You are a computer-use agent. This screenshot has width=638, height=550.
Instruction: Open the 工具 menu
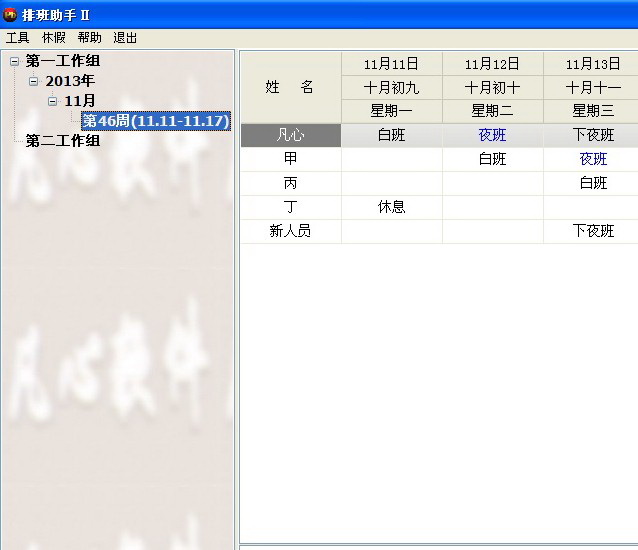(x=17, y=38)
